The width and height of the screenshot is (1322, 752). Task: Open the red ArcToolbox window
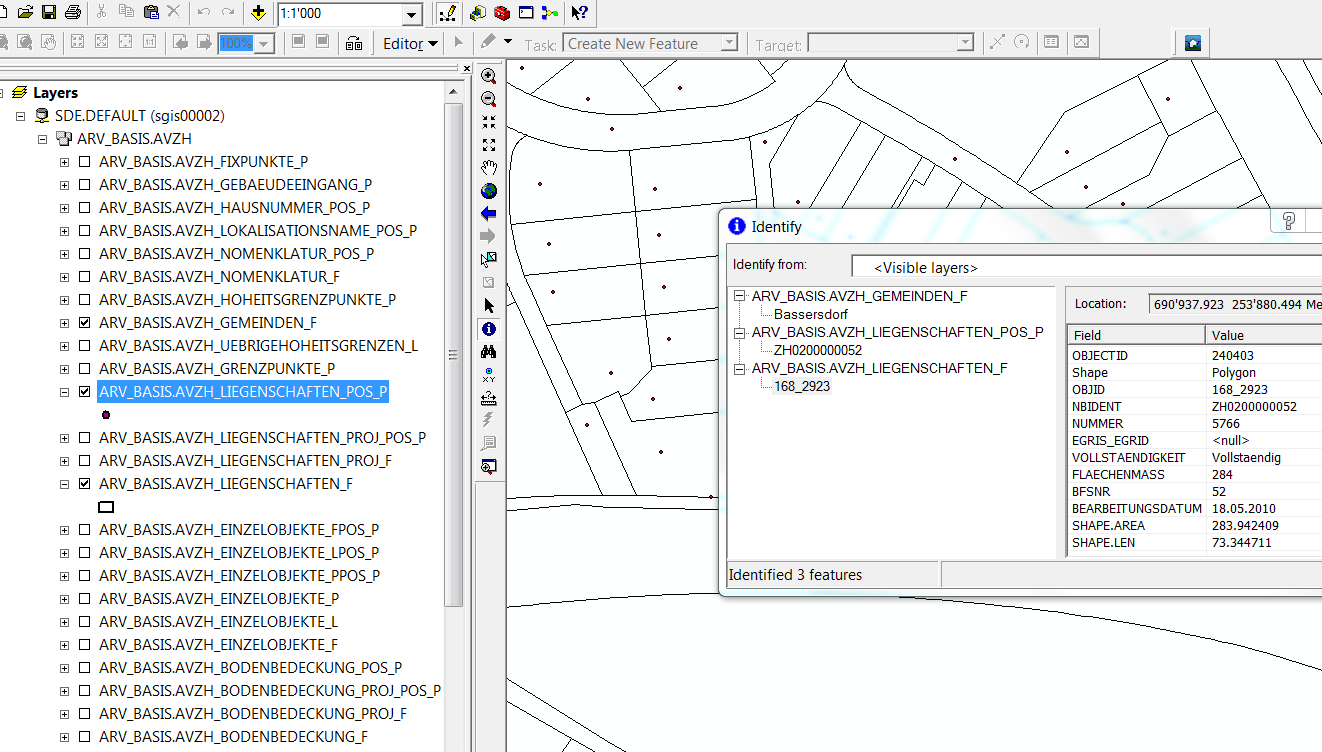502,13
